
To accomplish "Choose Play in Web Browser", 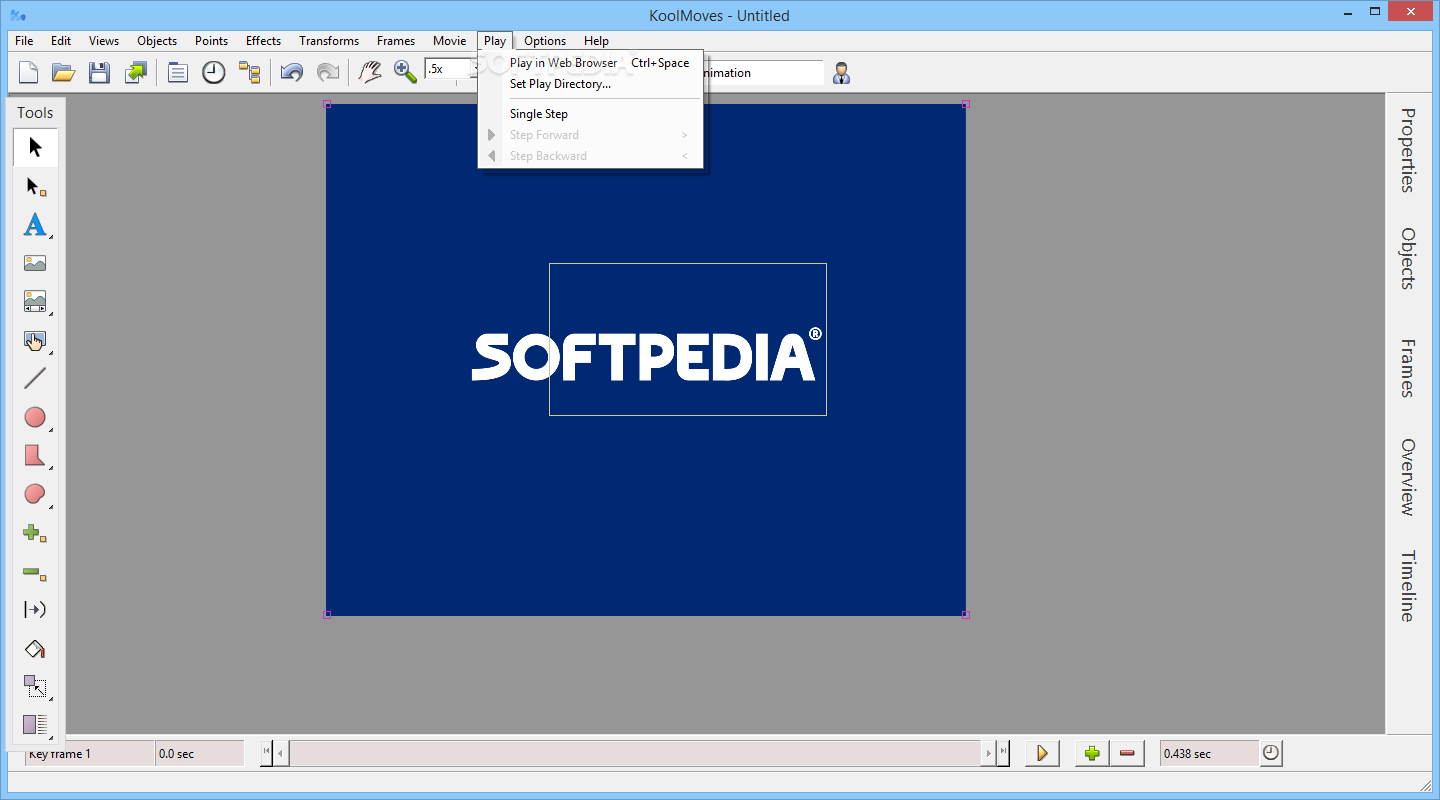I will (x=592, y=63).
